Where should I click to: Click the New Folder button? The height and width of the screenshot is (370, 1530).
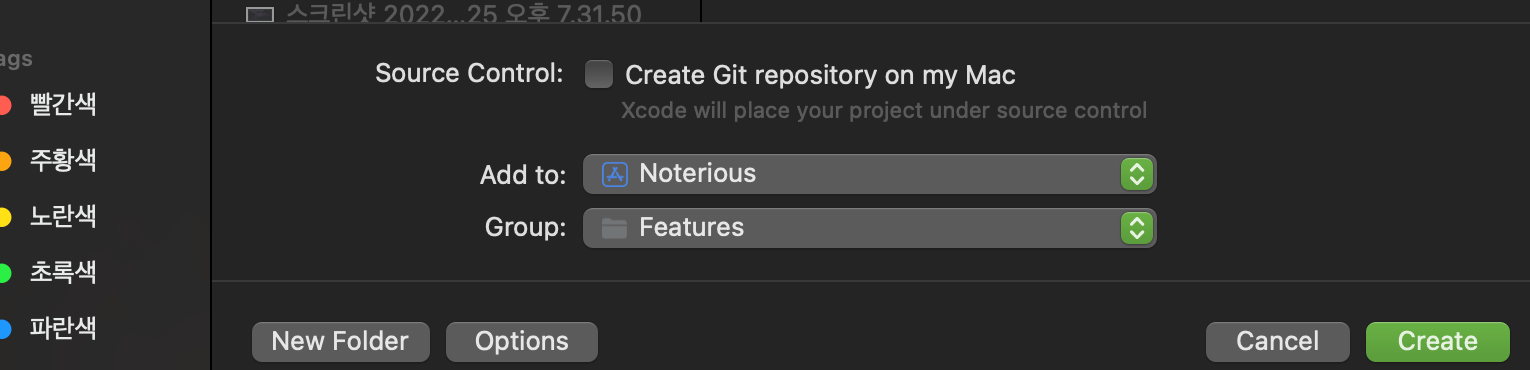(x=340, y=341)
